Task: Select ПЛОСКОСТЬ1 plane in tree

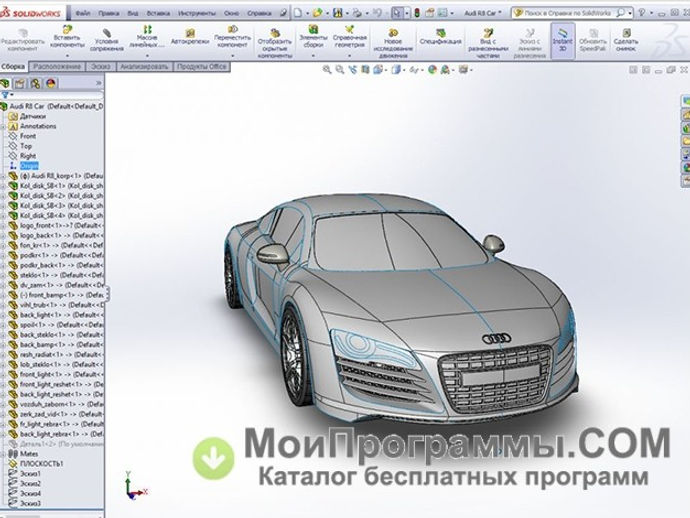Action: [41, 463]
